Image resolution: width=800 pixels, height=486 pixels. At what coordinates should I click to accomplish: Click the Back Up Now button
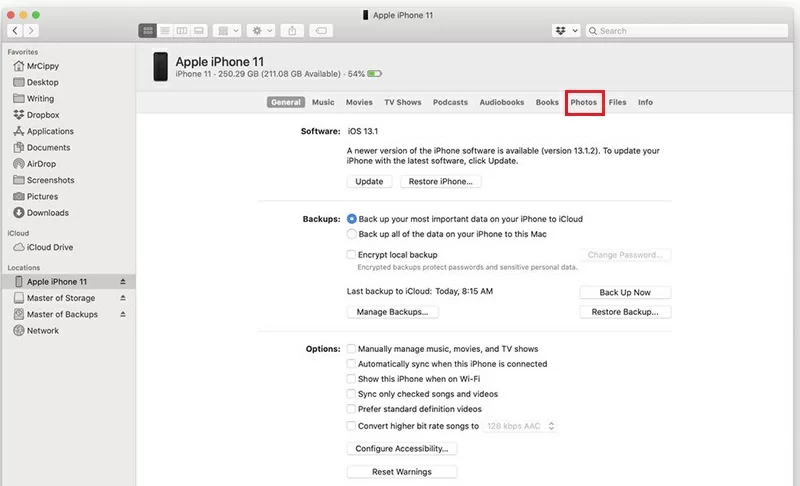[x=625, y=292]
